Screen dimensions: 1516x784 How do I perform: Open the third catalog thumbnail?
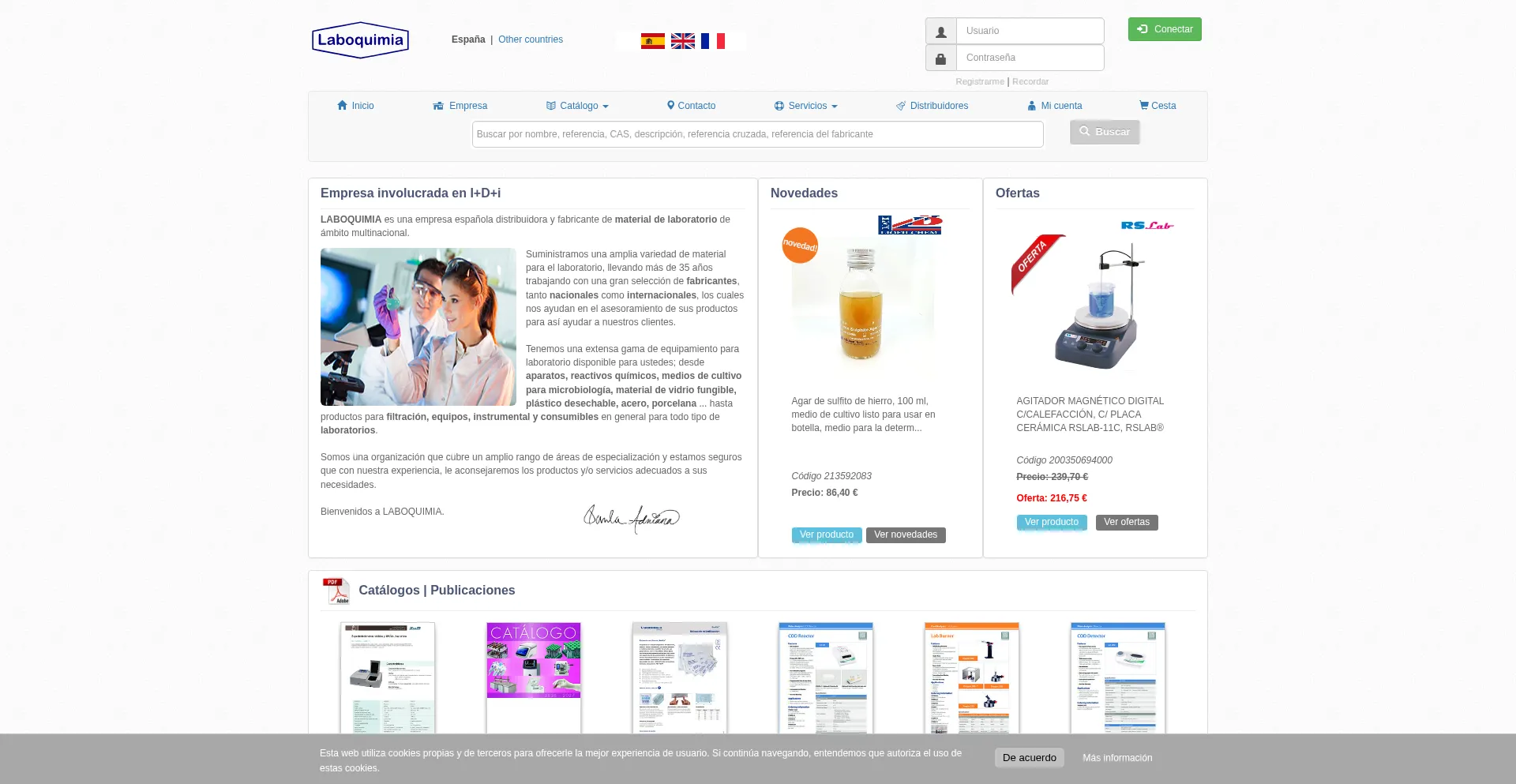click(680, 677)
